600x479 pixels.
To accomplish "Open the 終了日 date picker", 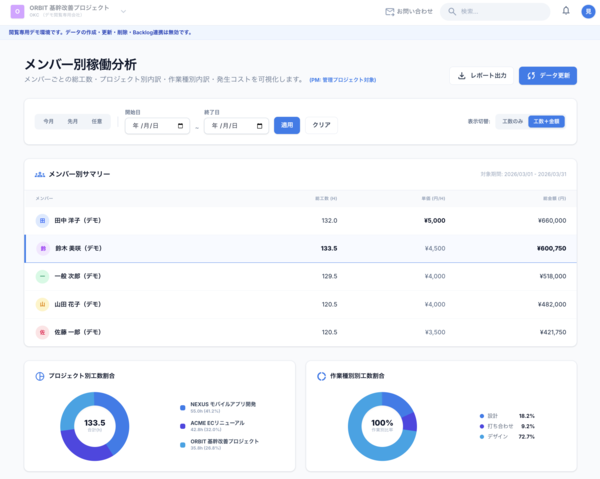I will (261, 126).
